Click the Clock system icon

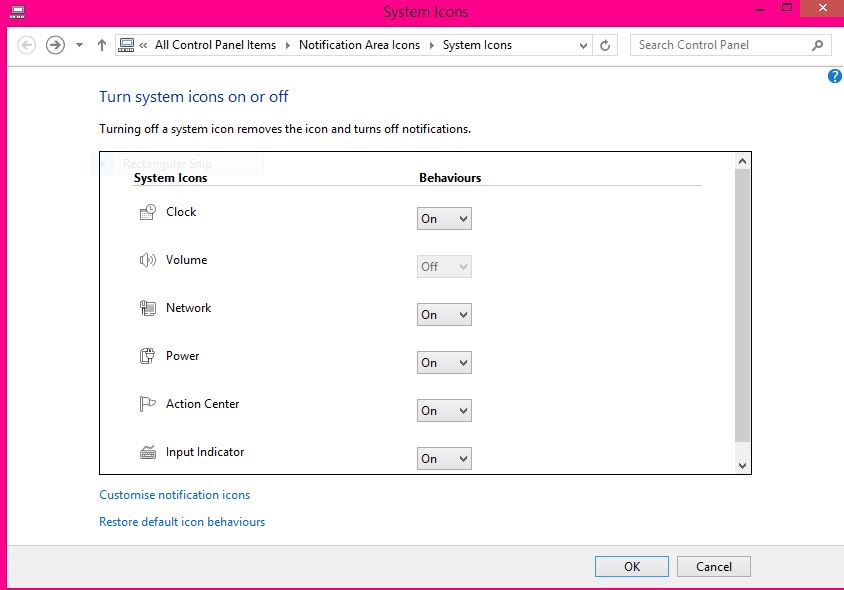pos(146,211)
